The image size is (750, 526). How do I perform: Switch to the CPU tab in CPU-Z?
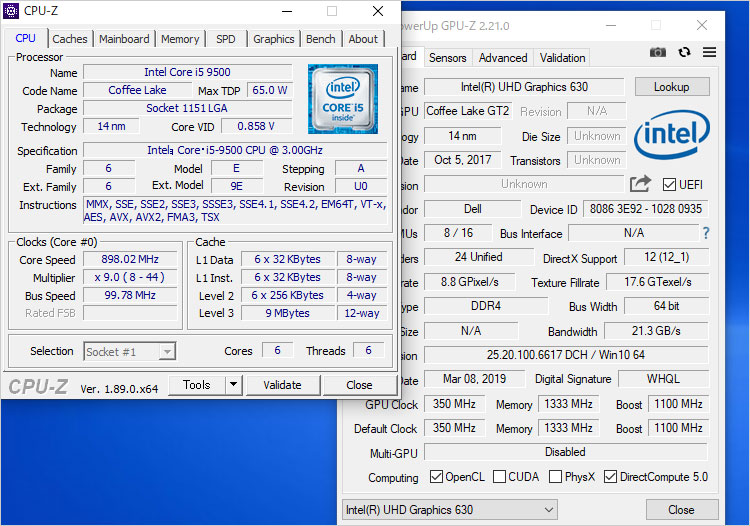coord(25,38)
